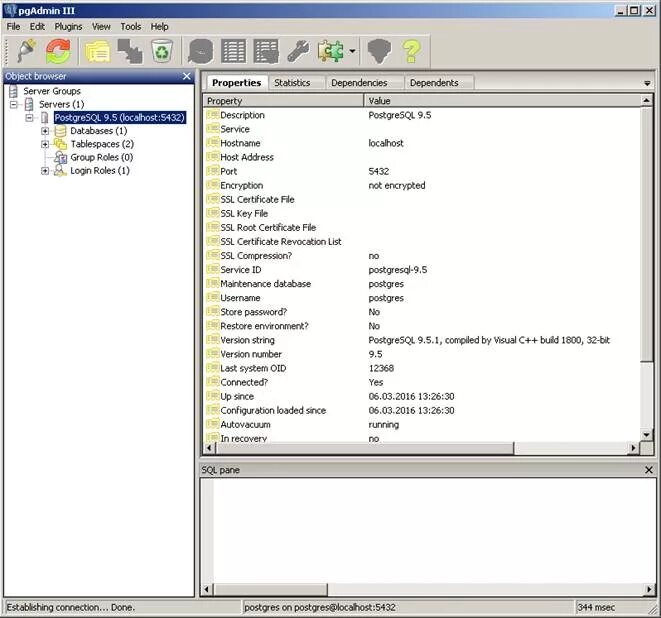Screen dimensions: 661x618
Task: Click the yellow Help question mark icon
Action: point(411,51)
